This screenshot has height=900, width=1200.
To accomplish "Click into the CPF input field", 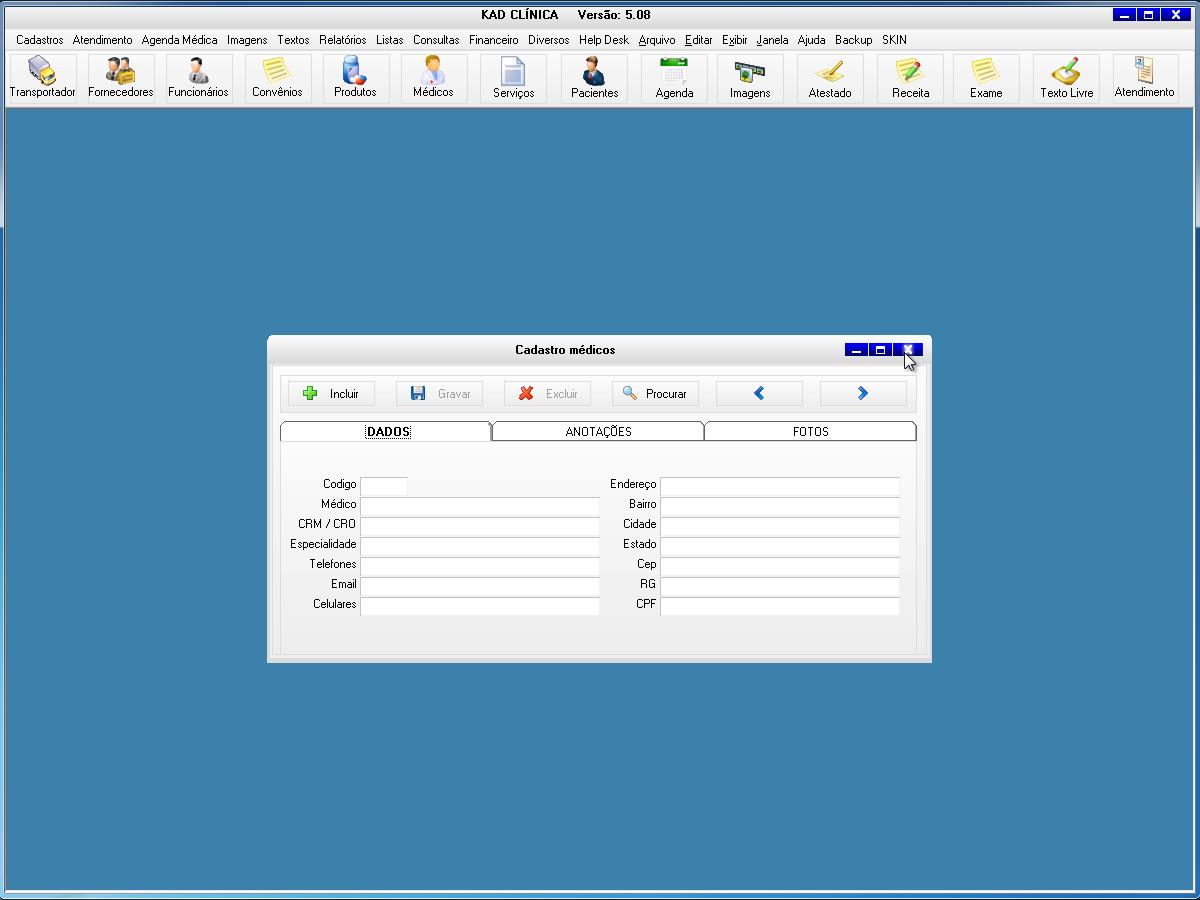I will click(x=780, y=606).
